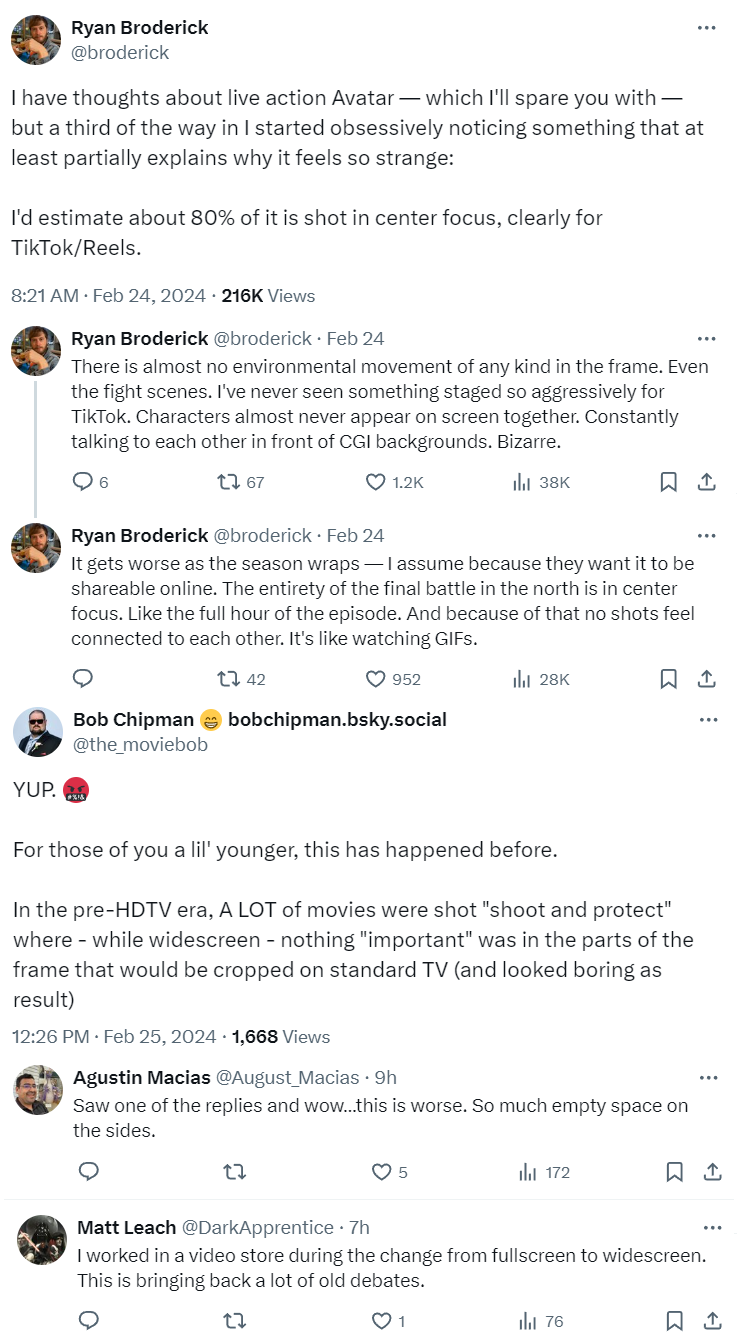Open Matt Leach's profile avatar
The width and height of the screenshot is (737, 1339).
tap(42, 1240)
